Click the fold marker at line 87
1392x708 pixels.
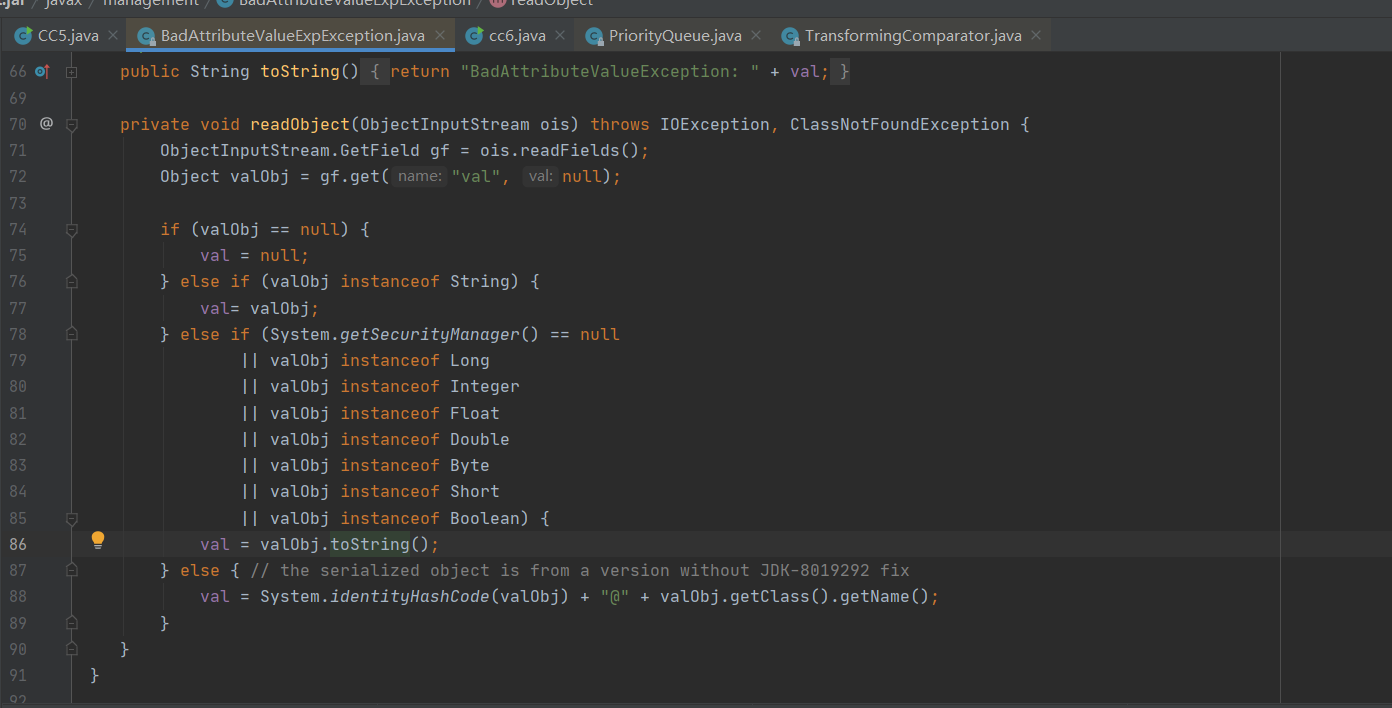click(71, 570)
